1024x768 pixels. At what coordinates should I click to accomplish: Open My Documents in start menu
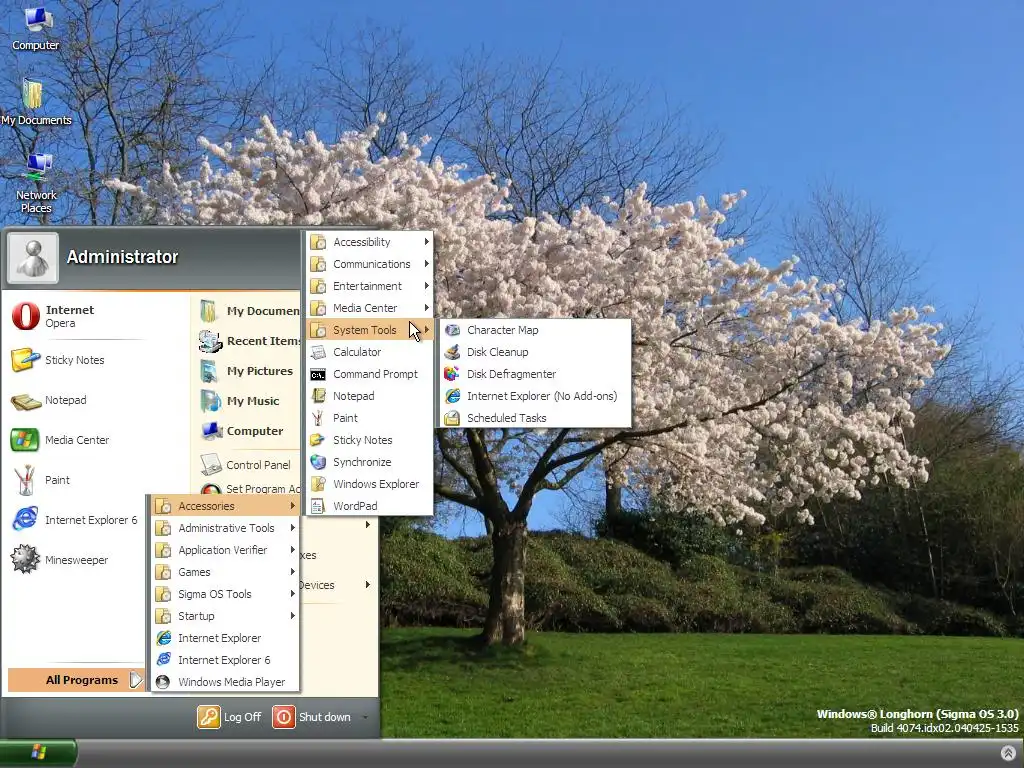pos(248,311)
